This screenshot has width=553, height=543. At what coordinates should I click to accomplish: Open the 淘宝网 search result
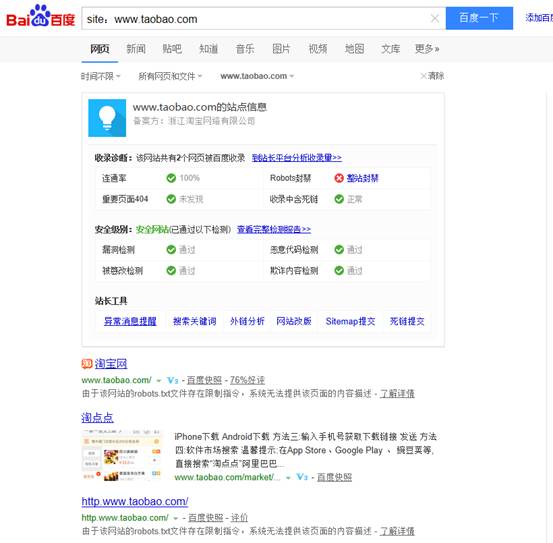[111, 364]
